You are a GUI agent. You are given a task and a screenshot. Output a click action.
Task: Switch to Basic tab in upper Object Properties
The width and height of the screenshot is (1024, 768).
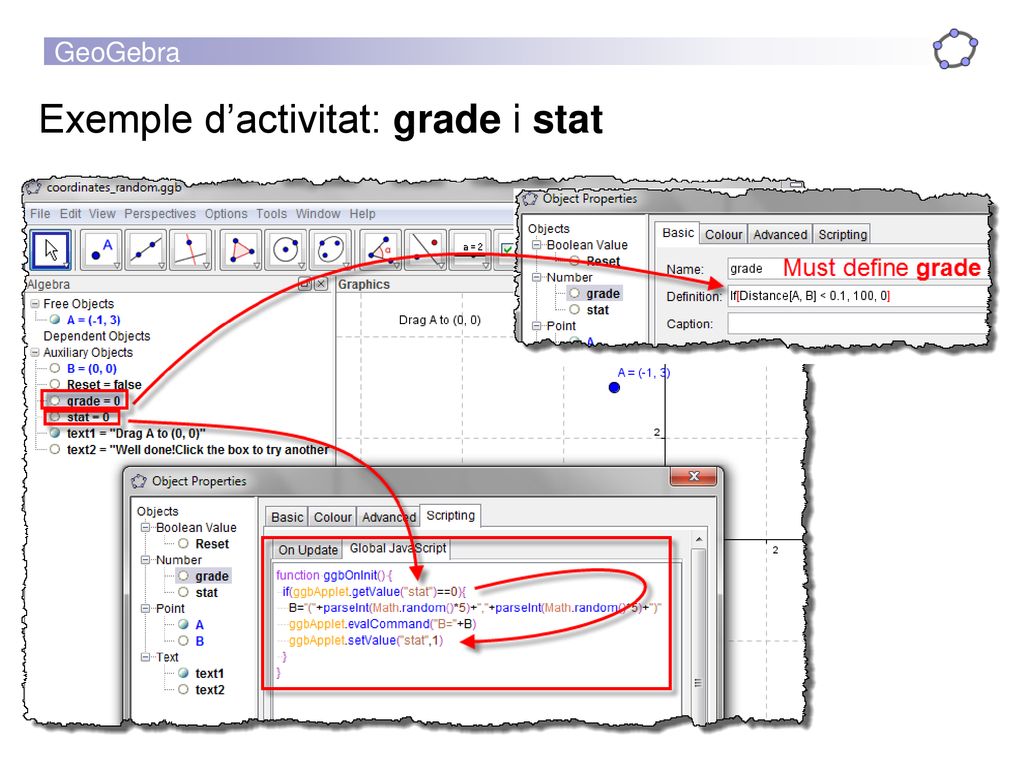pyautogui.click(x=677, y=233)
